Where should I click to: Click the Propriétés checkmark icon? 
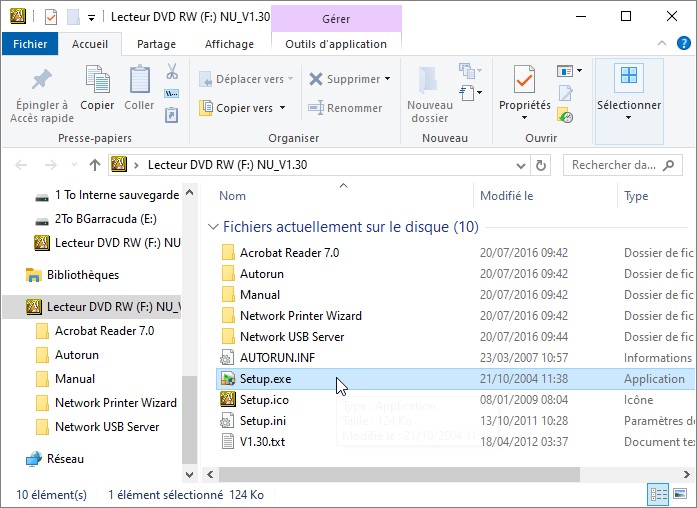[x=524, y=80]
